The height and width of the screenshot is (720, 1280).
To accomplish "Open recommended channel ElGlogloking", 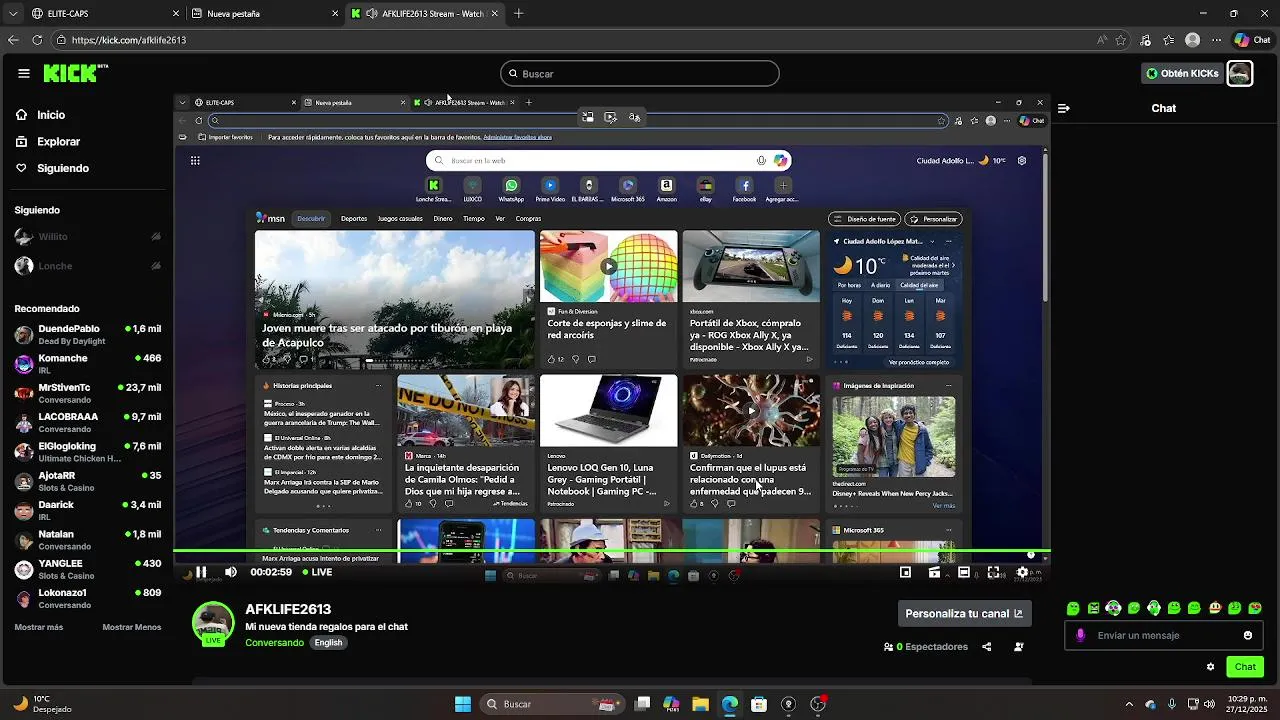I will 88,452.
